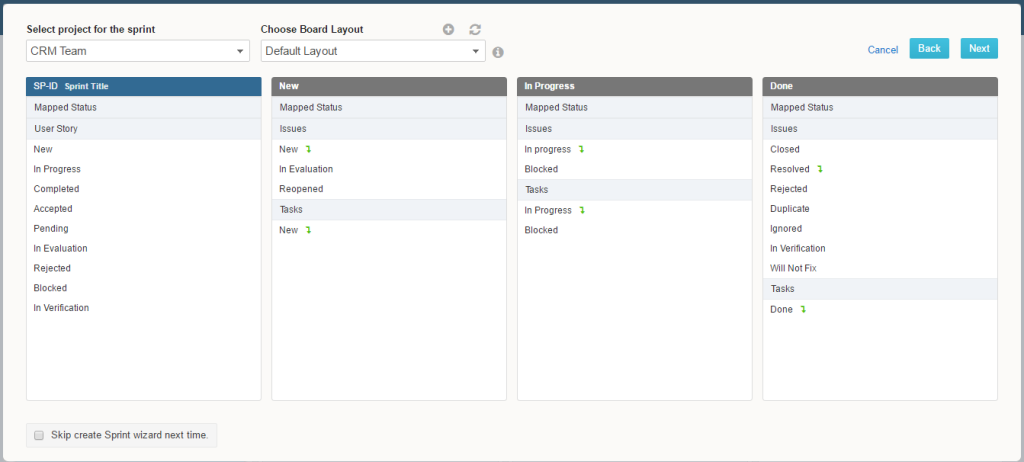Click green arrow beside New task status
1024x462 pixels.
click(x=309, y=230)
